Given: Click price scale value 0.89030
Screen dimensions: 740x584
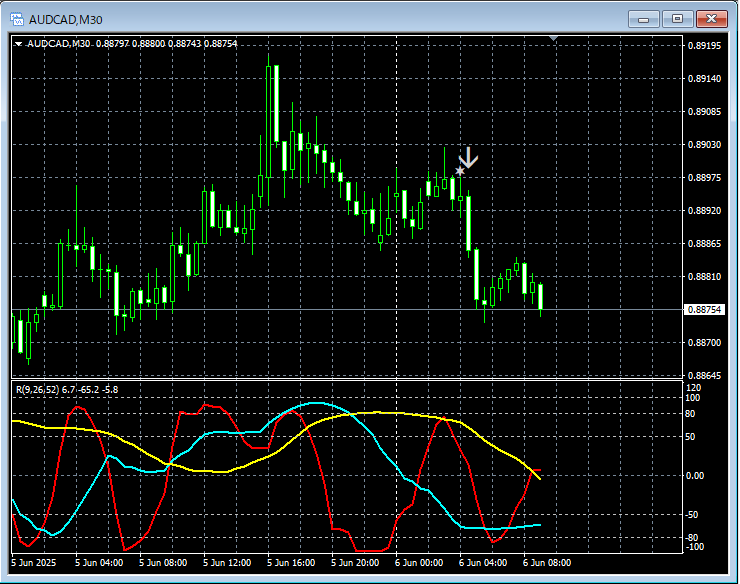Looking at the screenshot, I should tap(705, 144).
